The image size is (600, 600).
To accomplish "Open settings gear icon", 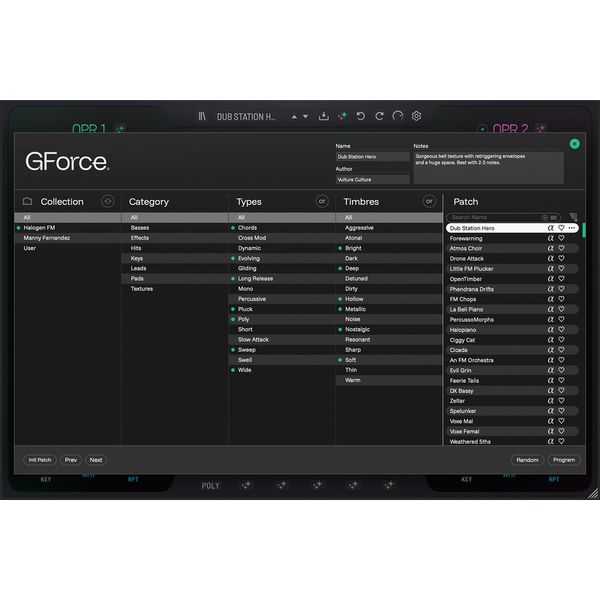I will (x=416, y=116).
